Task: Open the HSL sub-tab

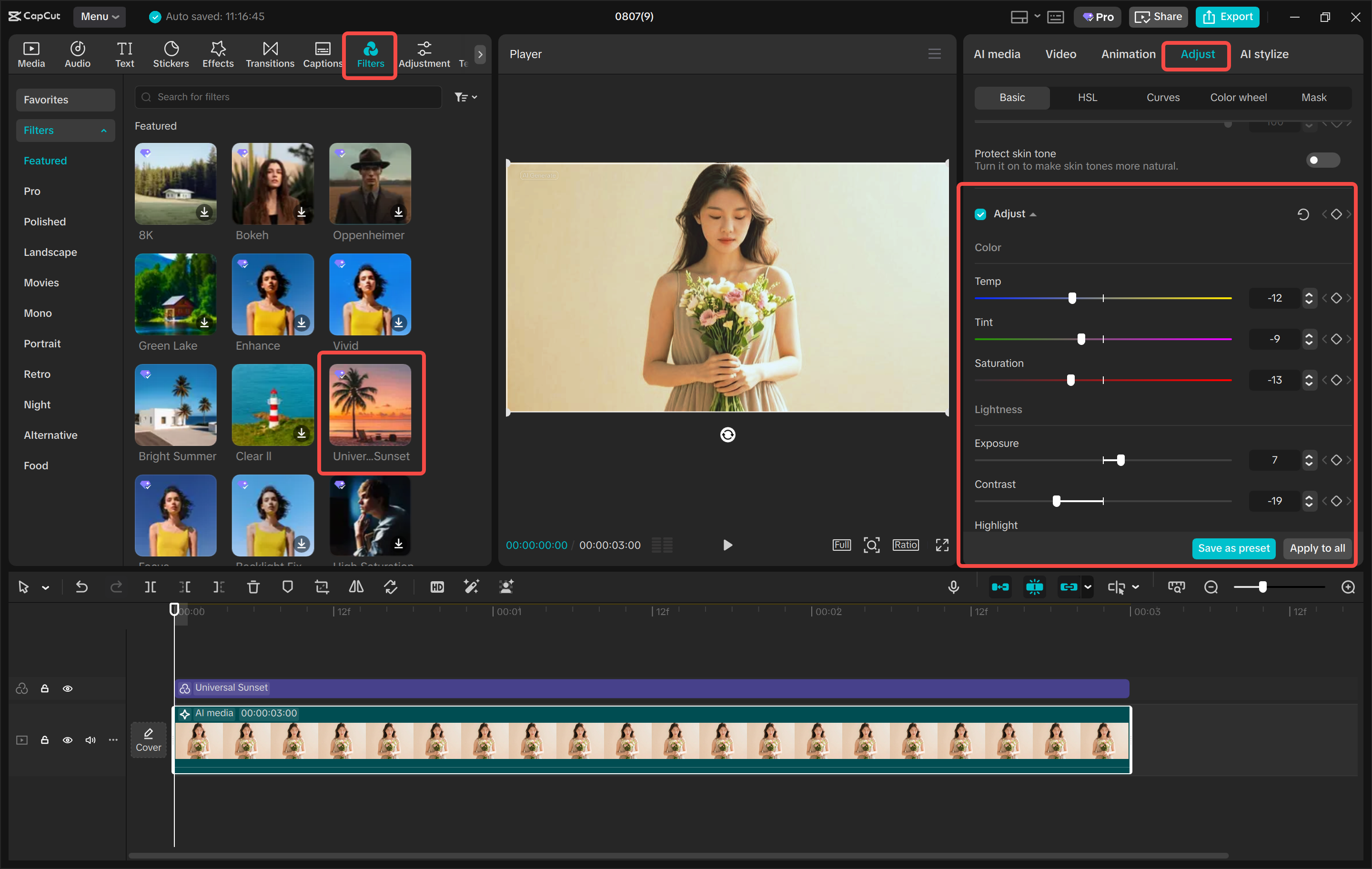Action: (x=1087, y=98)
